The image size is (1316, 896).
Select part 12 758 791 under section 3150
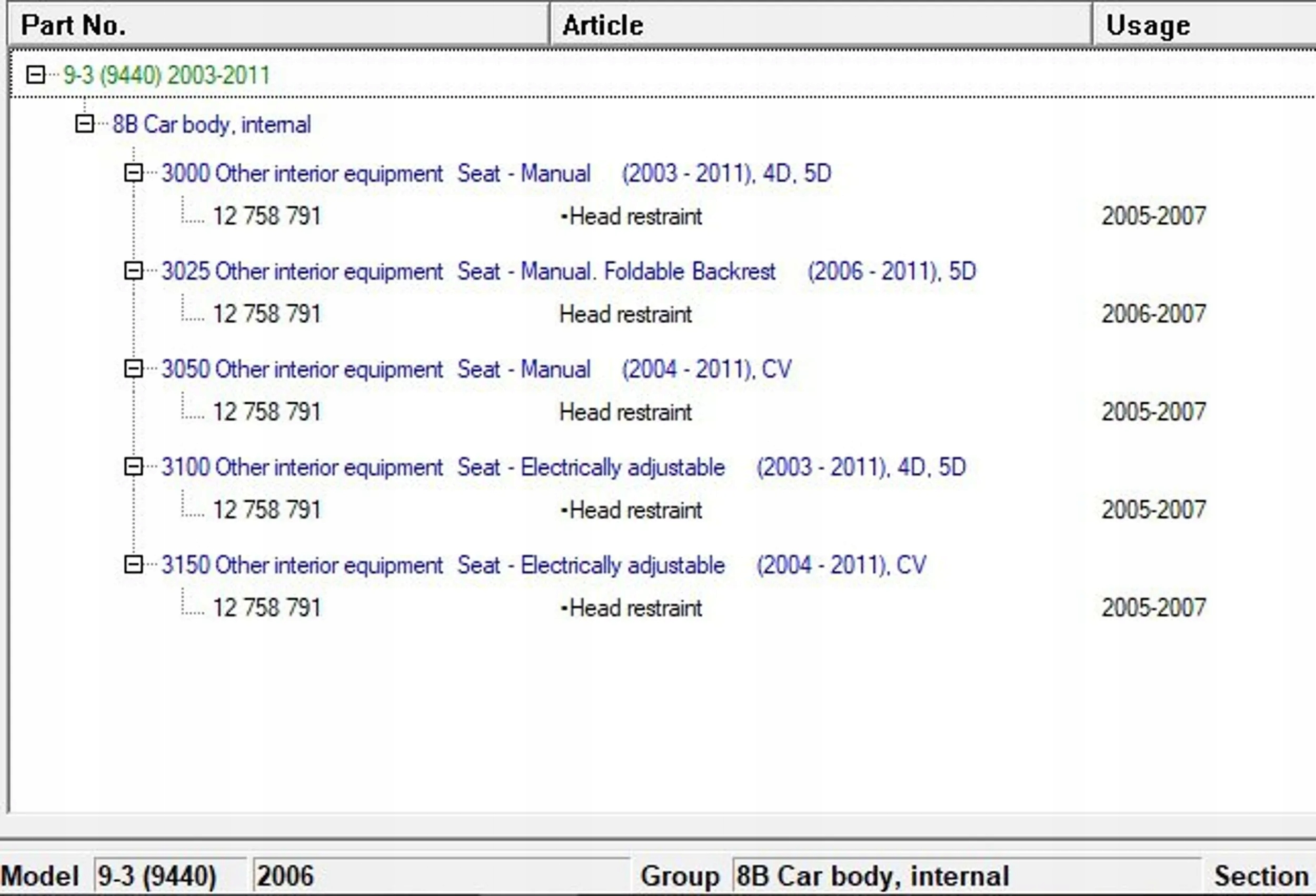point(267,608)
